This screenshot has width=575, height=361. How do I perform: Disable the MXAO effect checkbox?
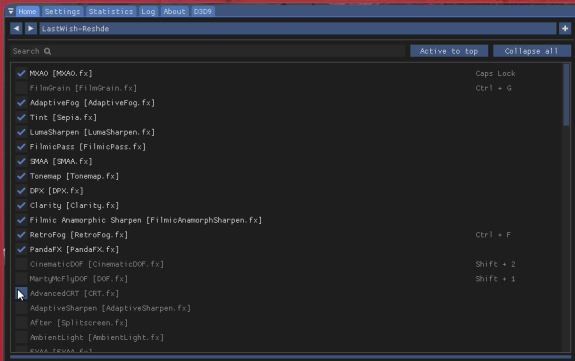(x=21, y=73)
